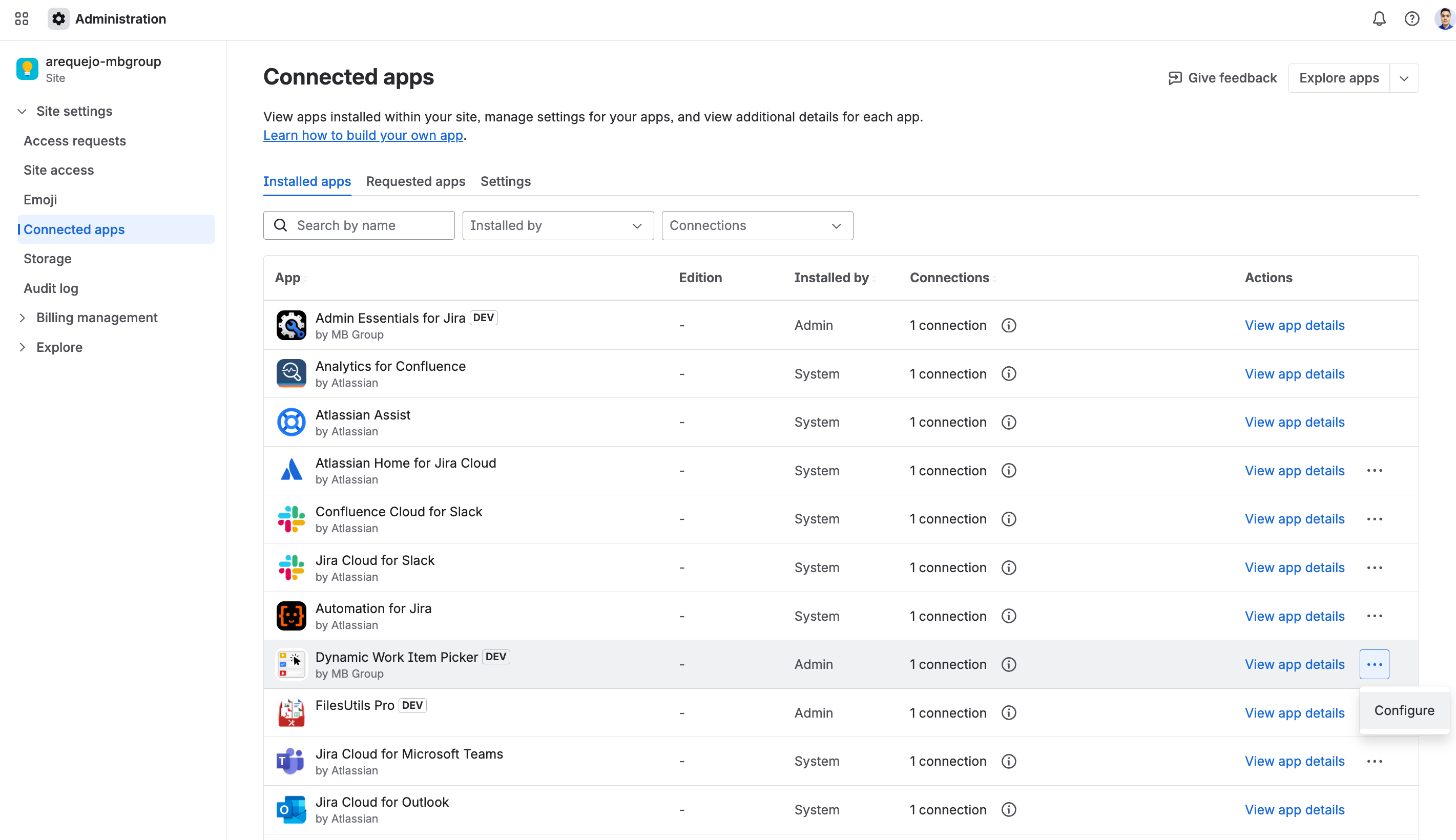Show connection info for Automation for Jira
Viewport: 1456px width, 840px height.
(x=1008, y=616)
